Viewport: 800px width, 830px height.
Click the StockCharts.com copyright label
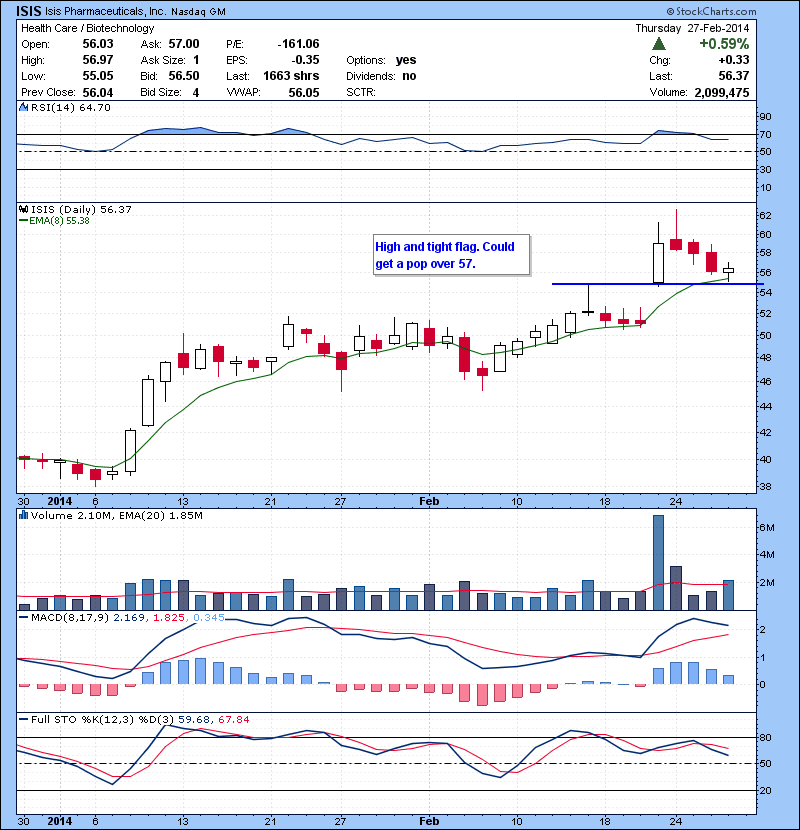coord(712,11)
